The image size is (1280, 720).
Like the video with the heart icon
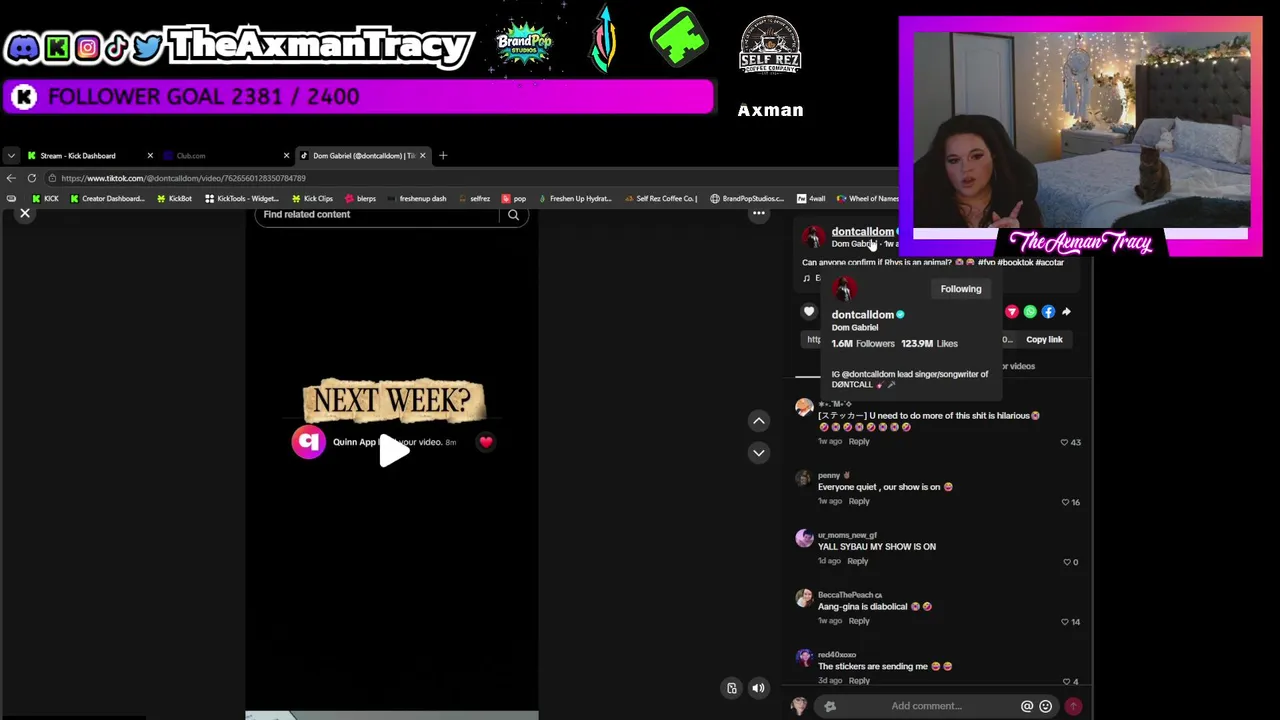coord(809,312)
